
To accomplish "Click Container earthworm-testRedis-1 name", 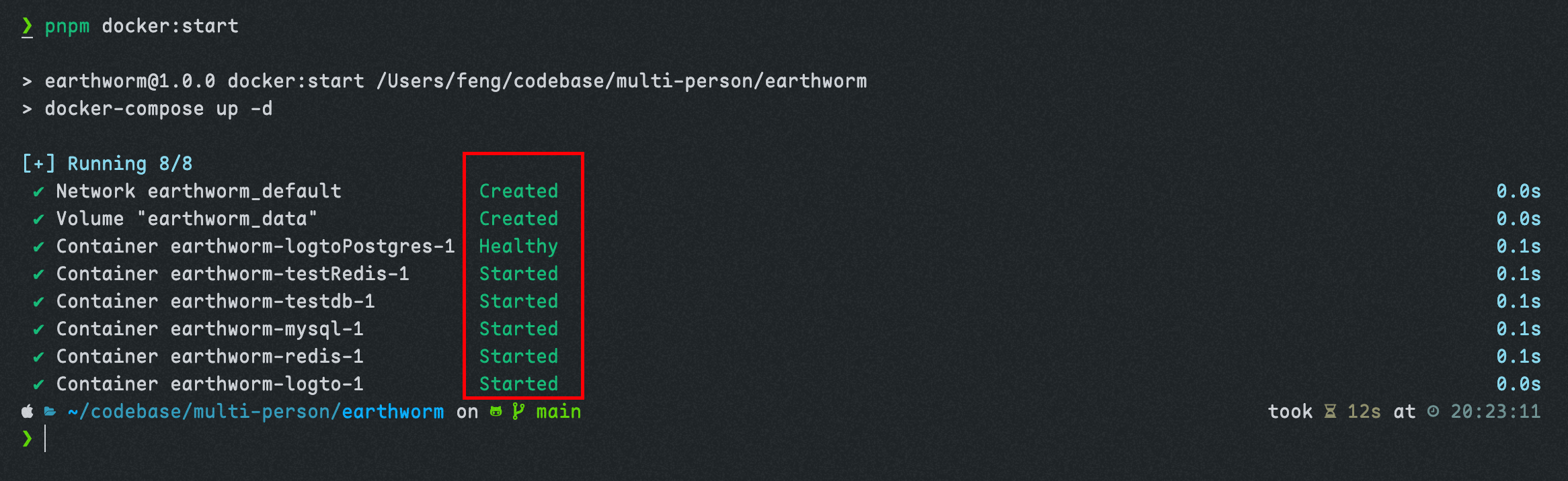I will click(x=233, y=274).
